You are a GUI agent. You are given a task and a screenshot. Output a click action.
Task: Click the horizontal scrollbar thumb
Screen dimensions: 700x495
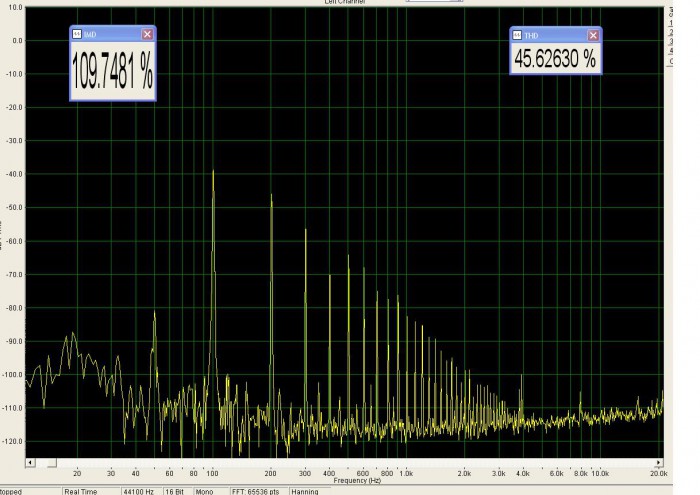[x=52, y=462]
